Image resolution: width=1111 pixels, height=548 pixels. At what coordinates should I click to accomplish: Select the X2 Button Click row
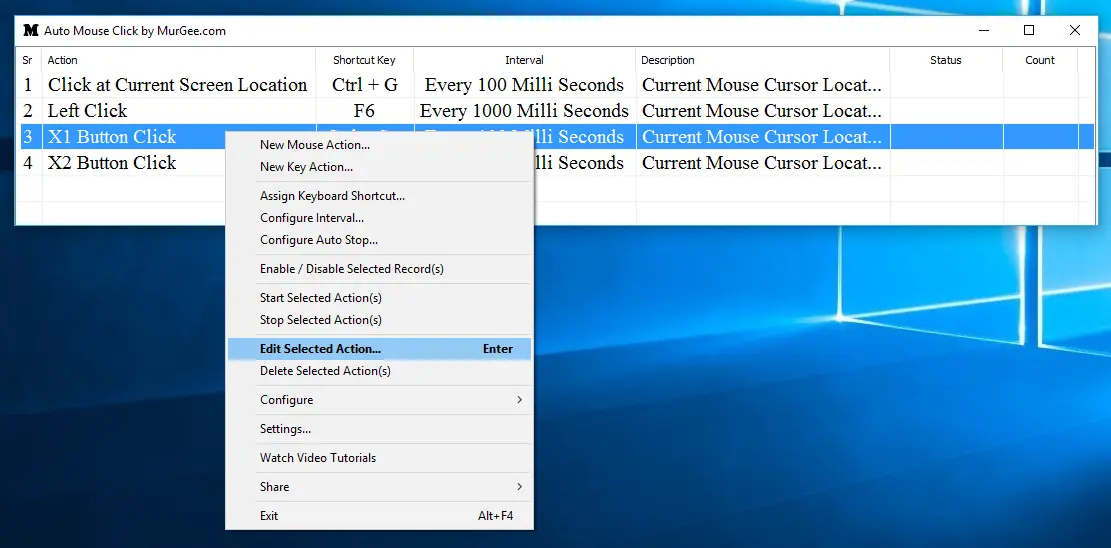click(112, 163)
